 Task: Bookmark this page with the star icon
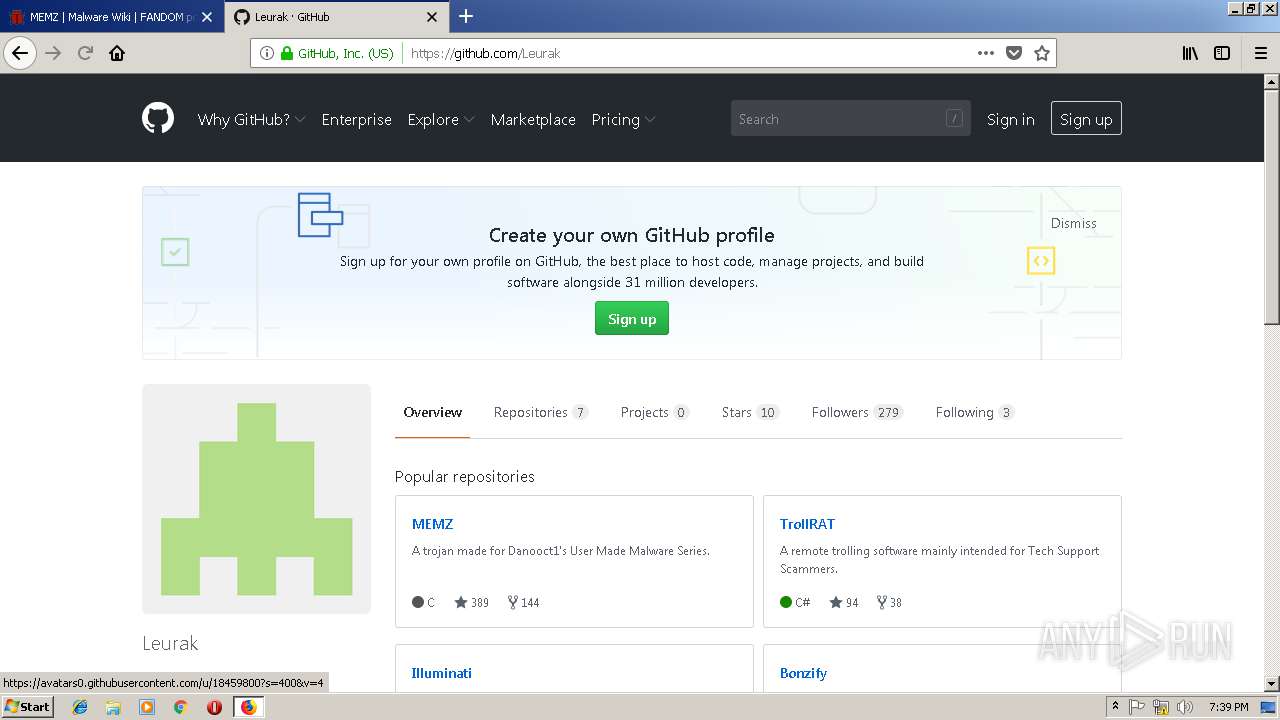pos(1042,53)
